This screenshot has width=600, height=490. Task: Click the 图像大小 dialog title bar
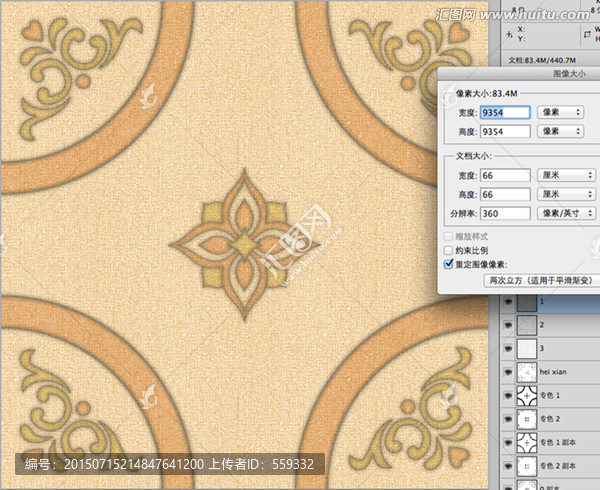519,74
